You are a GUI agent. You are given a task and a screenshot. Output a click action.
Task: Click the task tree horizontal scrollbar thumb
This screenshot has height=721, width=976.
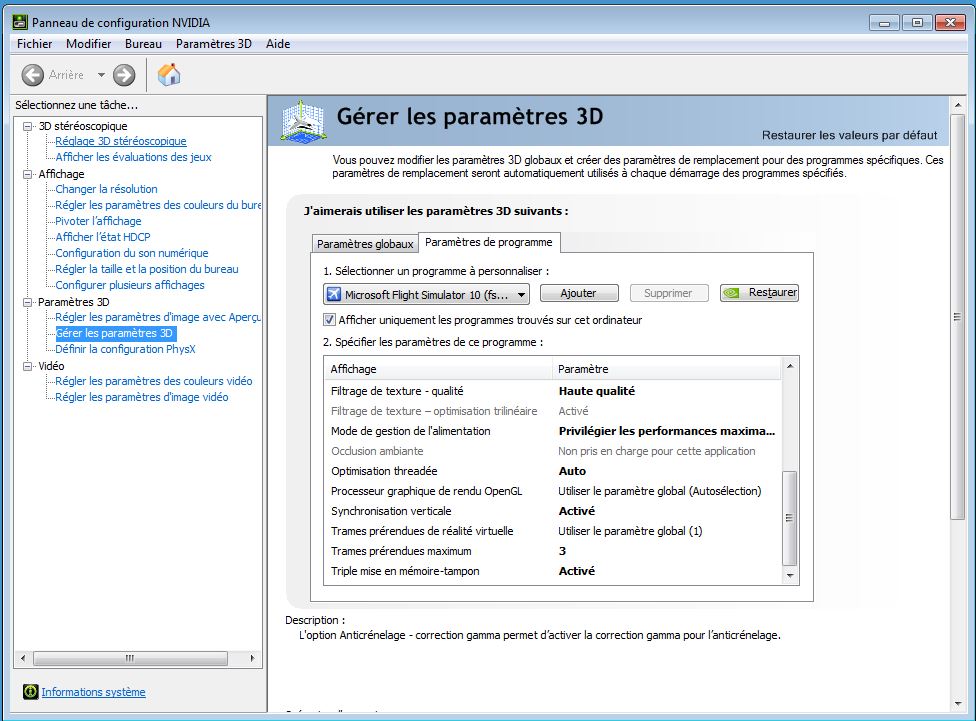pos(130,658)
